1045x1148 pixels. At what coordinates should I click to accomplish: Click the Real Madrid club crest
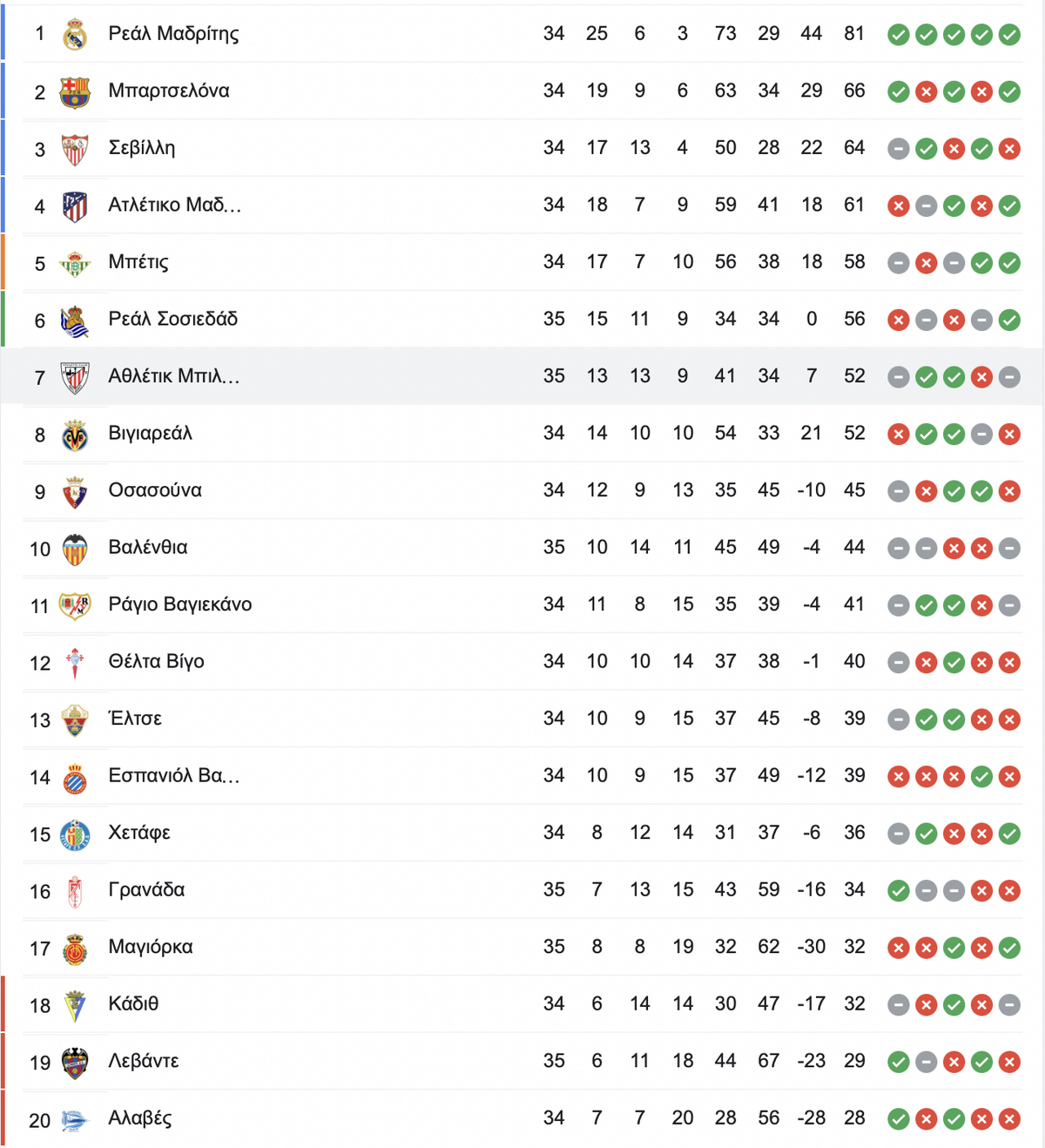point(75,35)
